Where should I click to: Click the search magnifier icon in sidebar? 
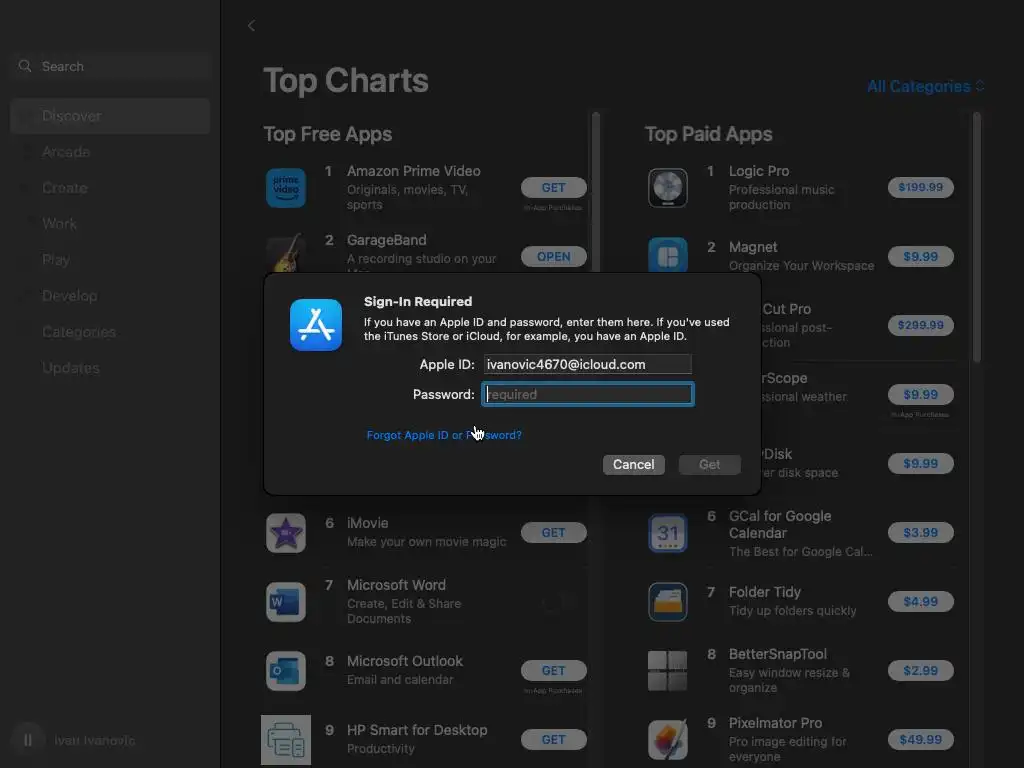click(25, 66)
